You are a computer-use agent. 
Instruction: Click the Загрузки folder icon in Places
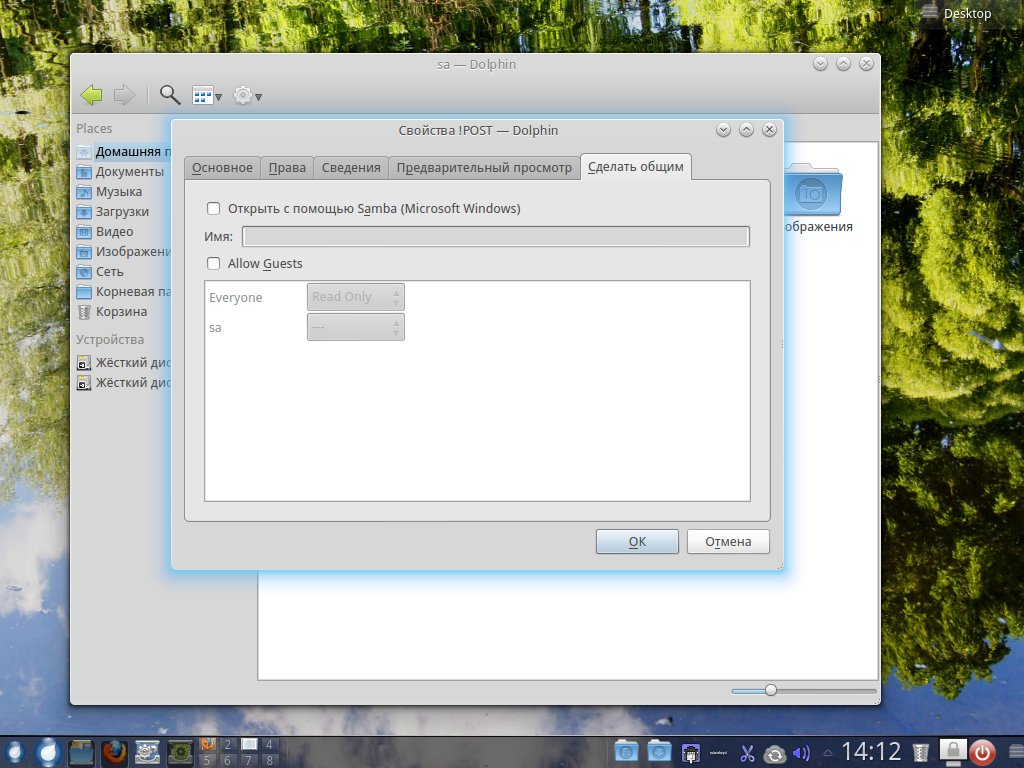tap(84, 212)
